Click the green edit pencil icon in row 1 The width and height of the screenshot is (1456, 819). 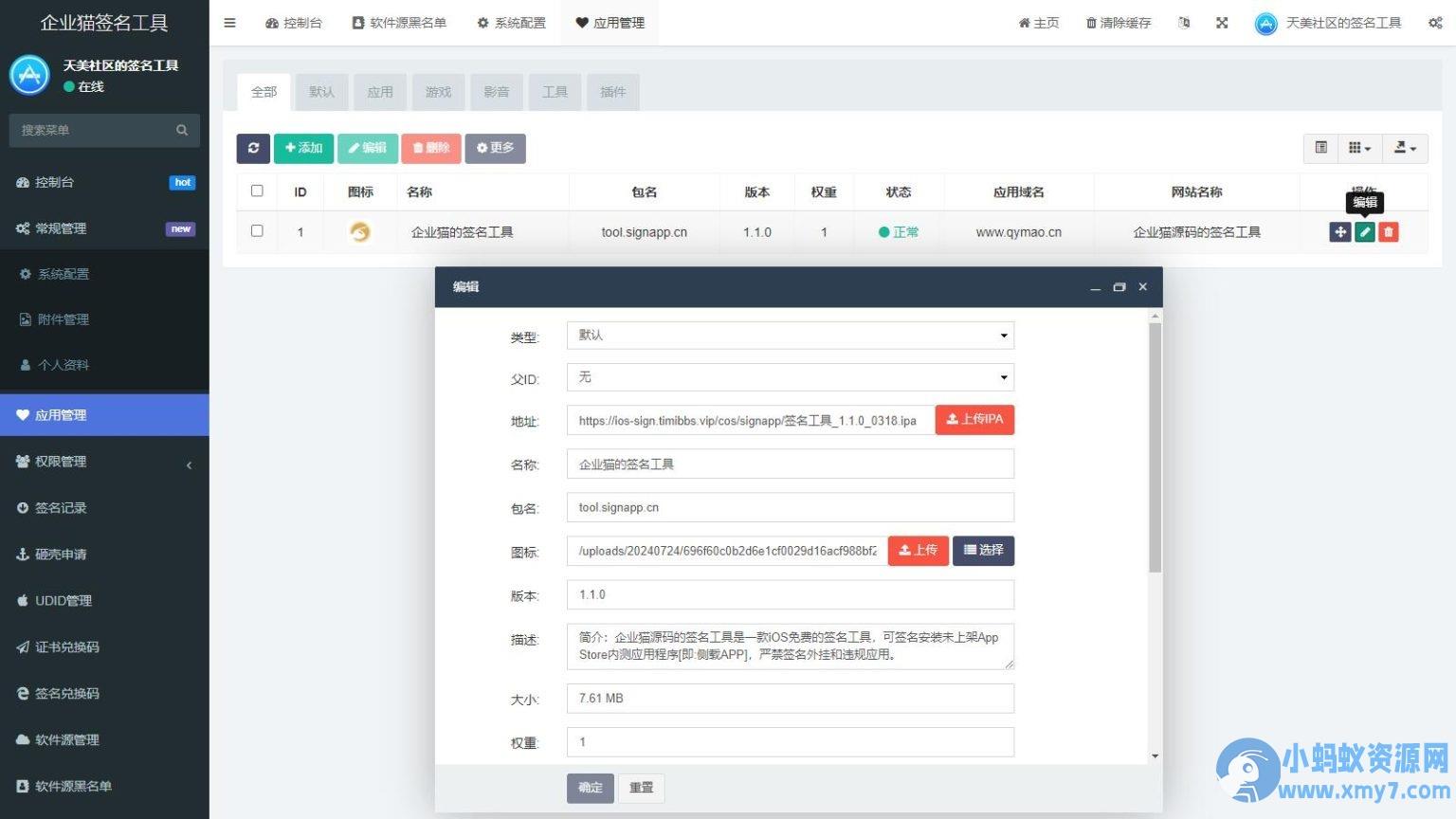[1365, 232]
